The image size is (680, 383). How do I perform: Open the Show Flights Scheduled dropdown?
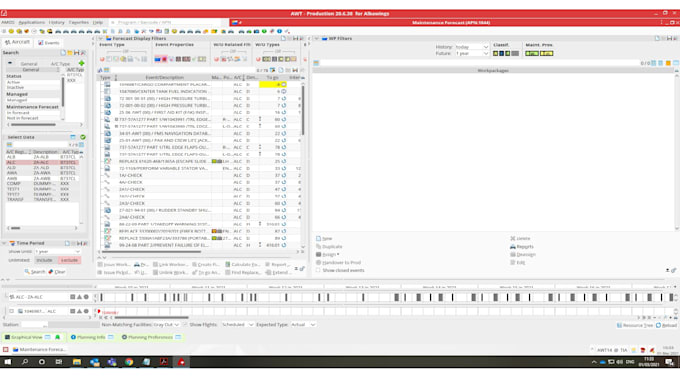[x=237, y=324]
